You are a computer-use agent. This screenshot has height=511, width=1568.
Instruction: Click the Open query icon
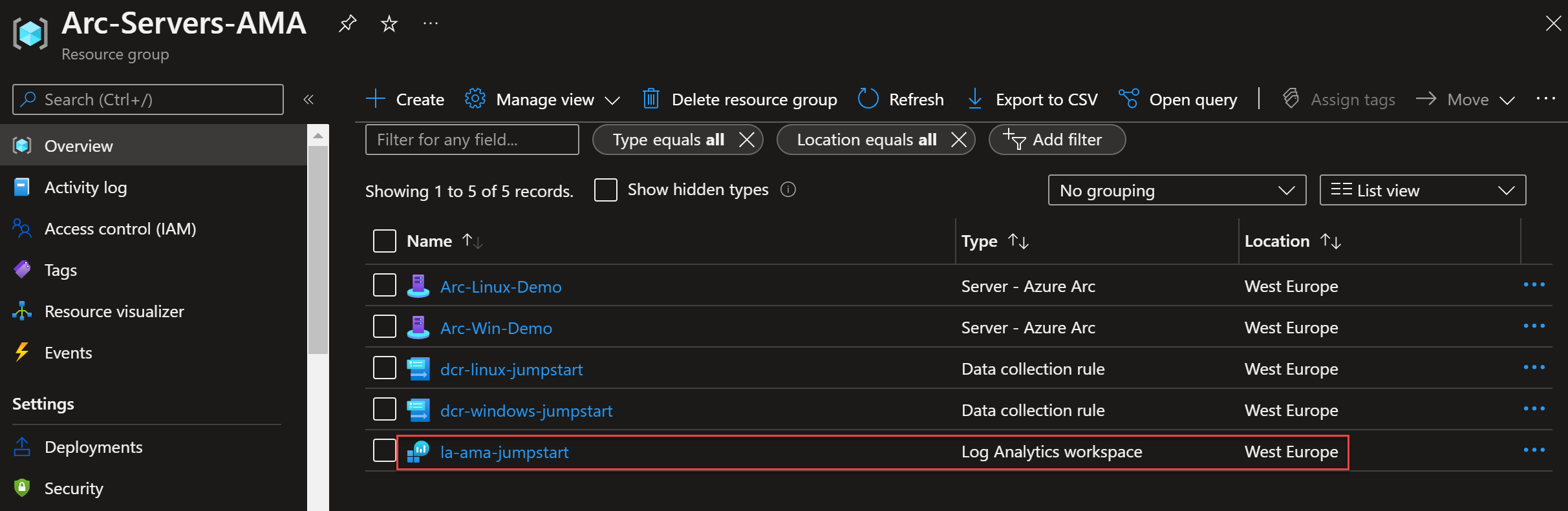coord(1128,99)
